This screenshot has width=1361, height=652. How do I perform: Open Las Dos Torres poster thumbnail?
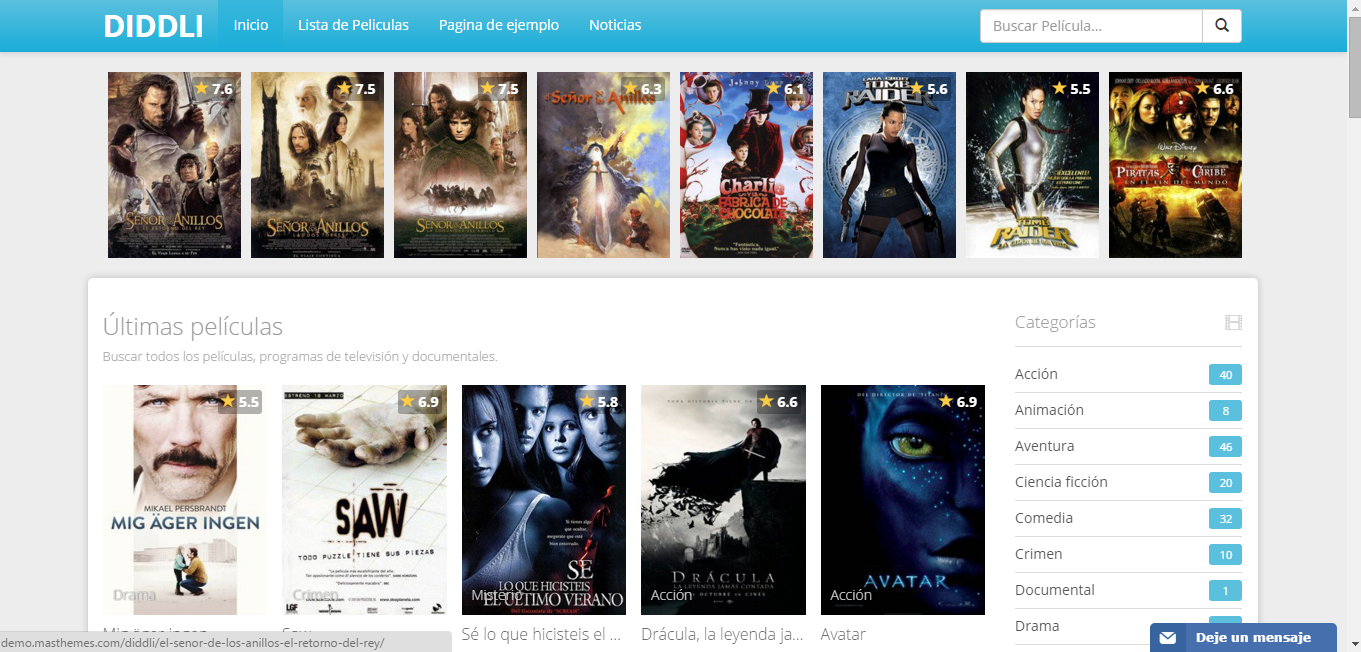(317, 165)
